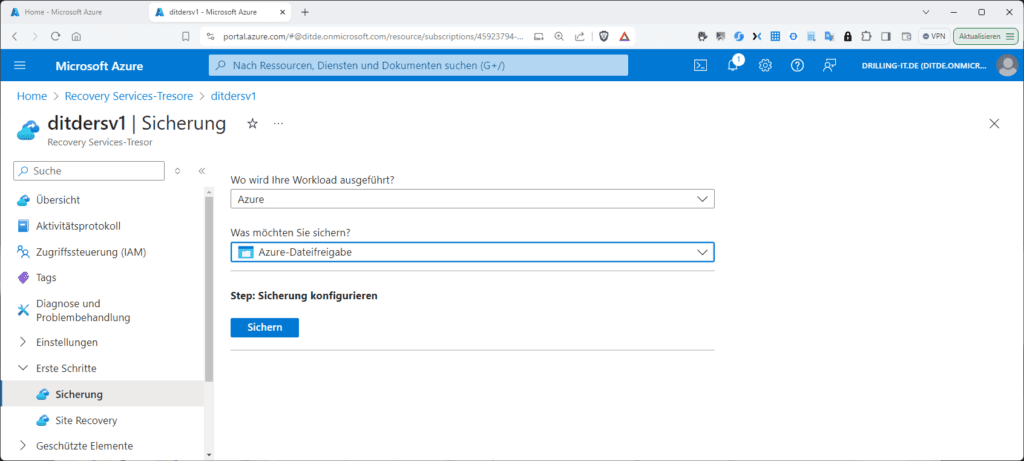Collapse the Erste Schritte section
This screenshot has width=1024, height=461.
coord(24,368)
